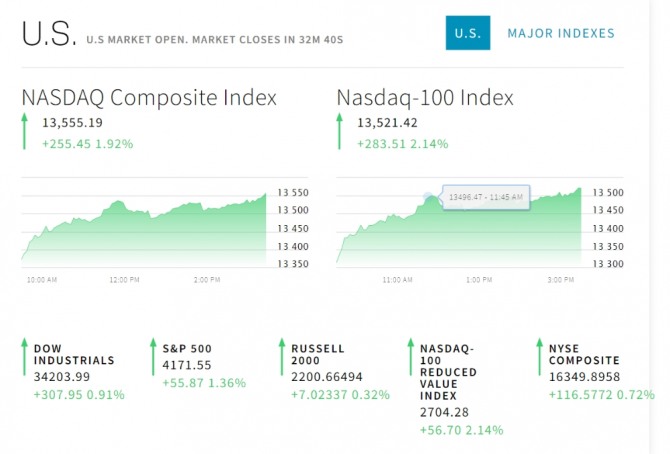670x454 pixels.
Task: Click the NASDAQ Composite area chart
Action: tap(144, 235)
